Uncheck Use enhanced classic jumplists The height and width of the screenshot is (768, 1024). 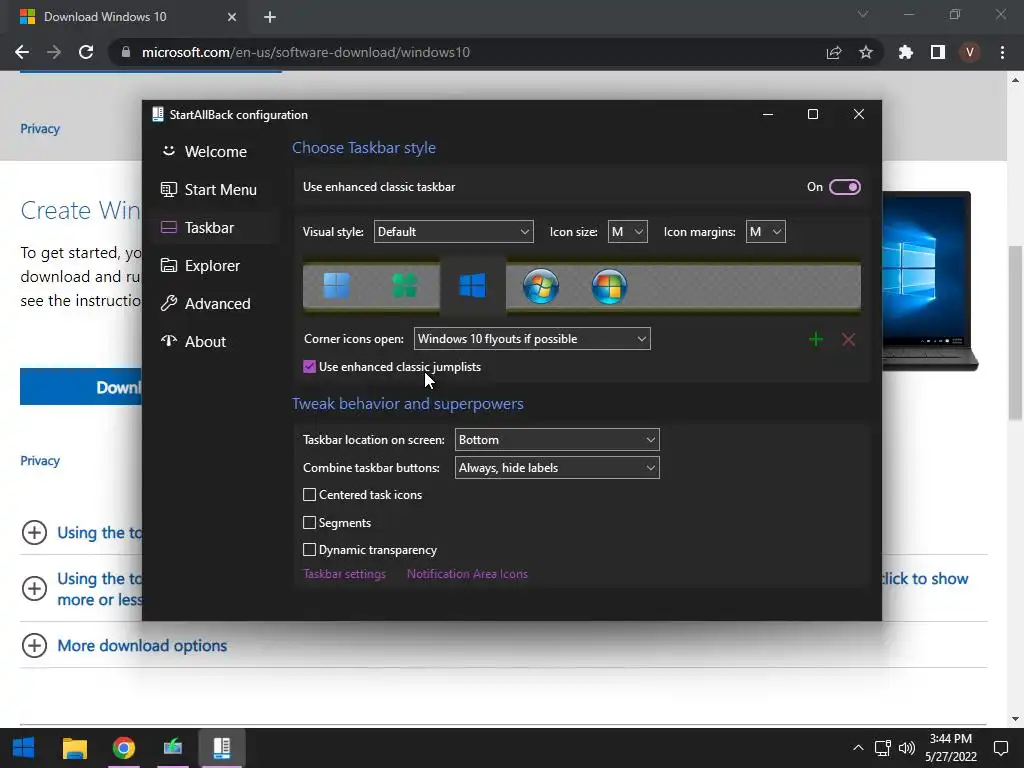(310, 367)
